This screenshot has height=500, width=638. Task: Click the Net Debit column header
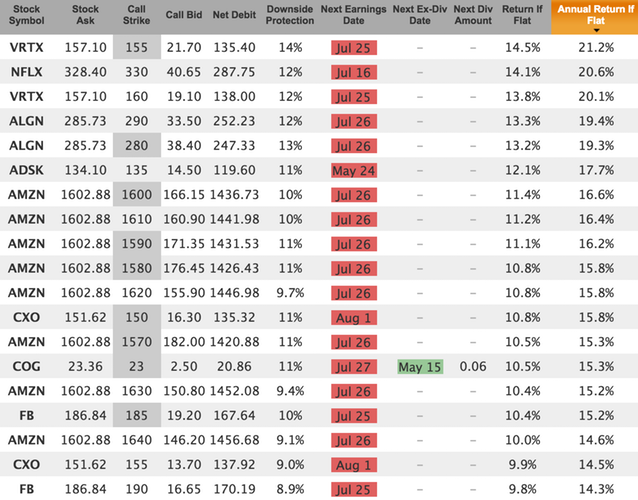[234, 15]
